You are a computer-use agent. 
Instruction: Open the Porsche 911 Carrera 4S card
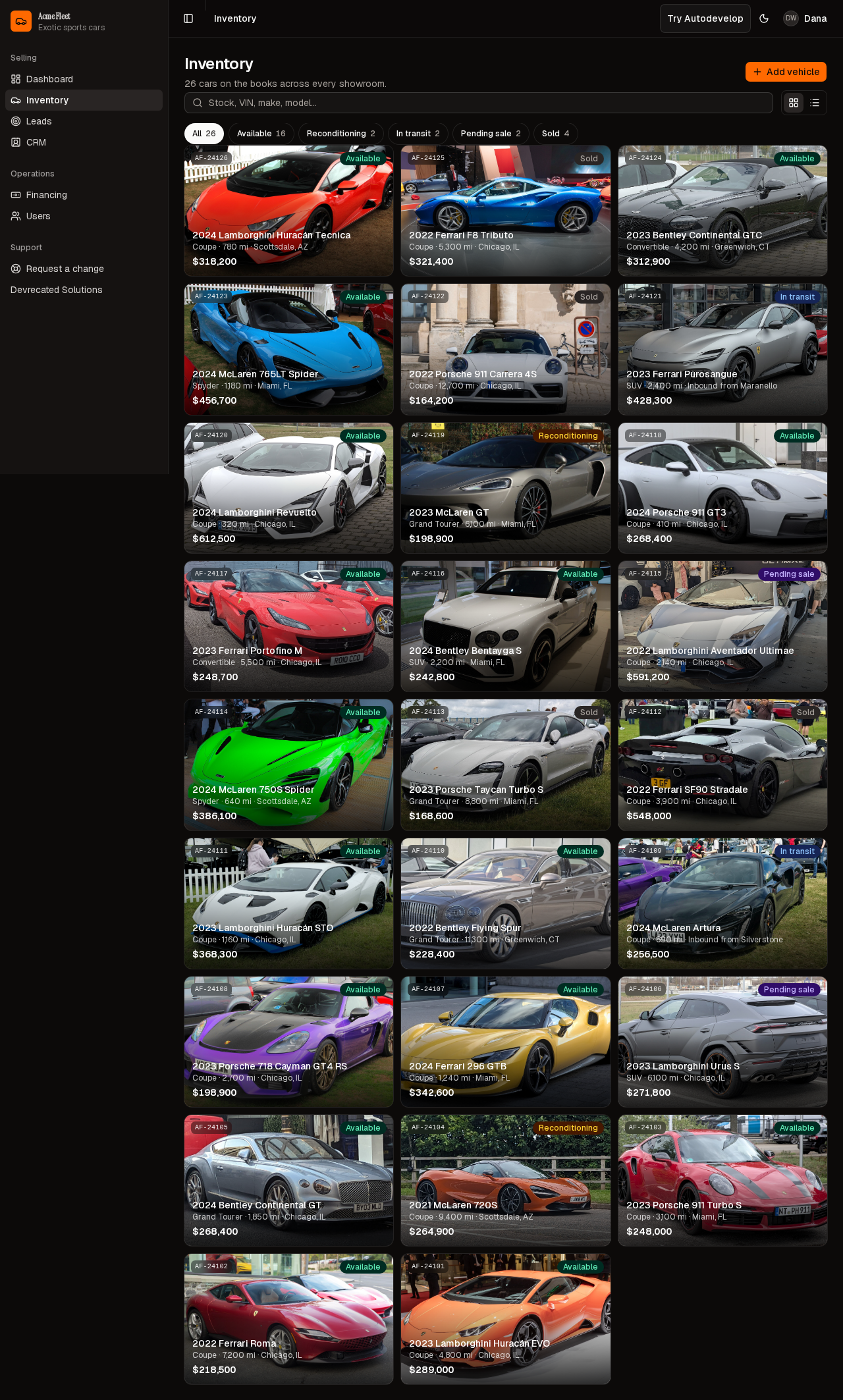point(506,350)
